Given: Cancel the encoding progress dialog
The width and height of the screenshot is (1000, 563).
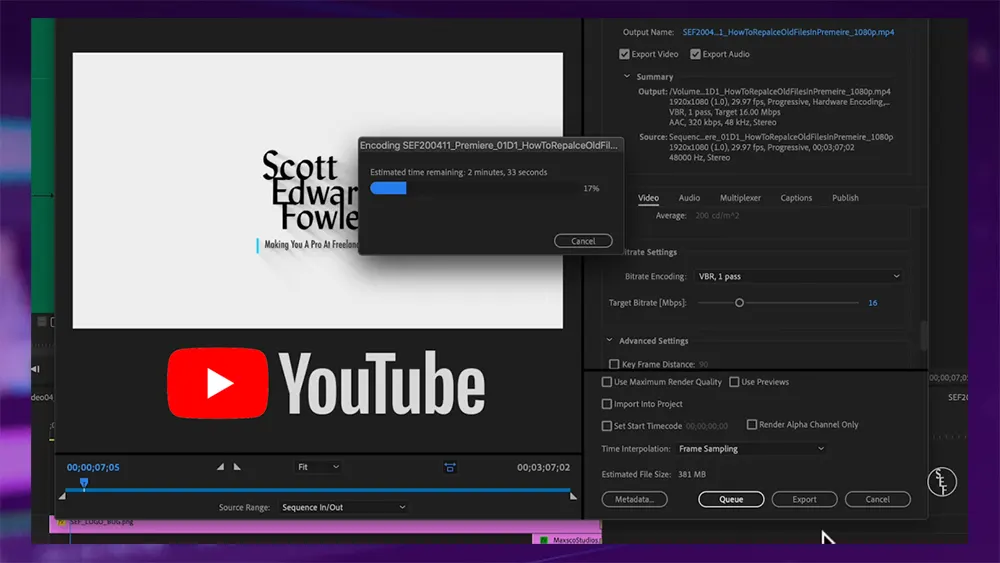Looking at the screenshot, I should [583, 241].
